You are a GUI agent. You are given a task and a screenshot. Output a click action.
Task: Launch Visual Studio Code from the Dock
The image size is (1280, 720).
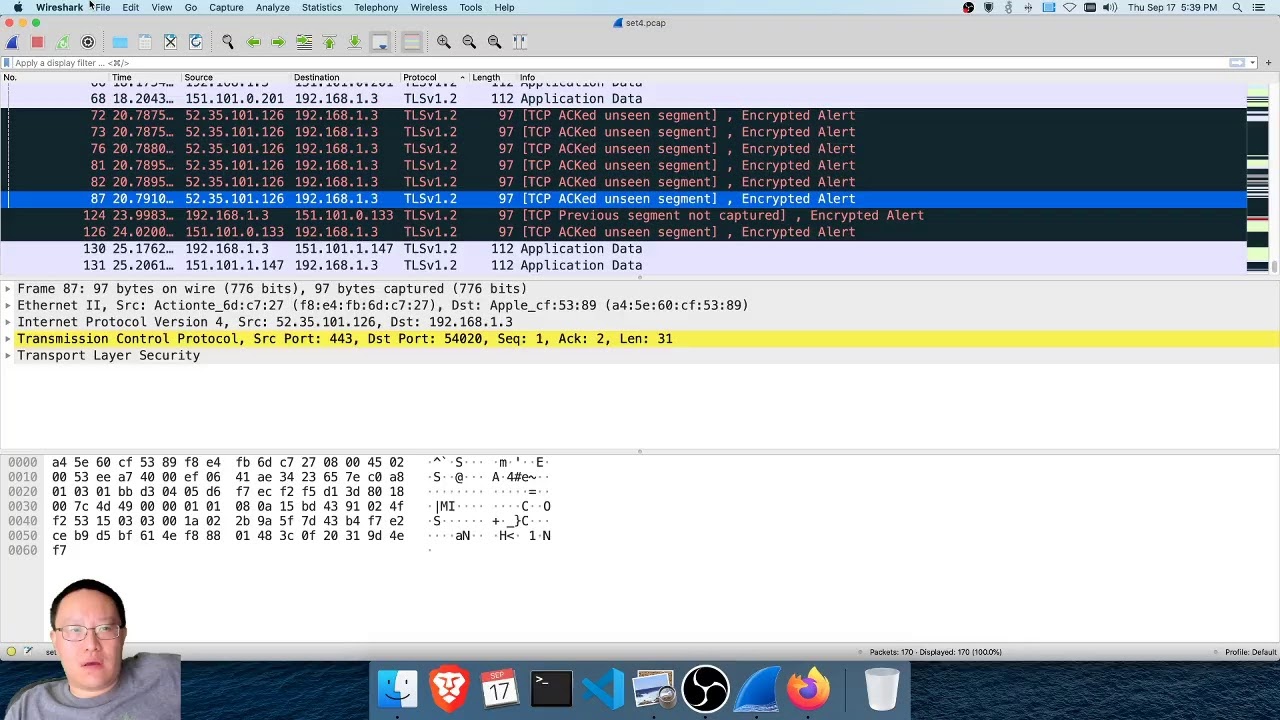click(603, 689)
